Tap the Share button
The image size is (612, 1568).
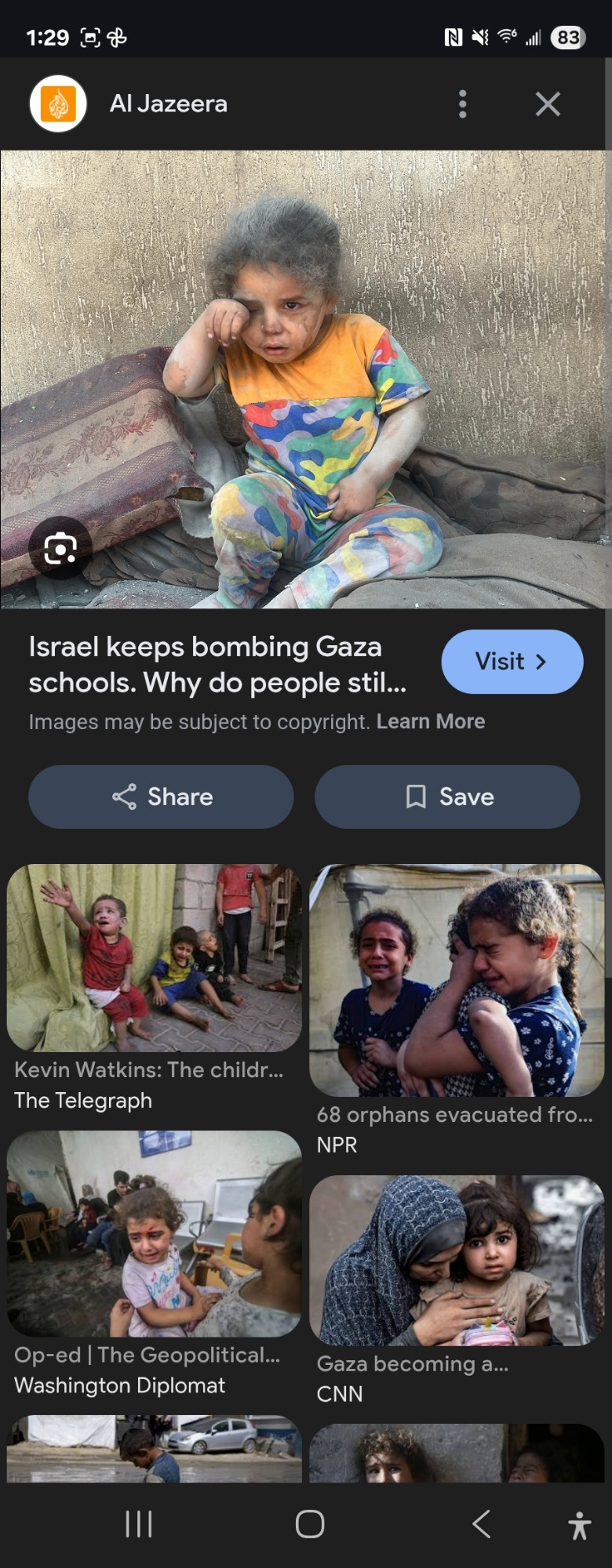pos(161,797)
